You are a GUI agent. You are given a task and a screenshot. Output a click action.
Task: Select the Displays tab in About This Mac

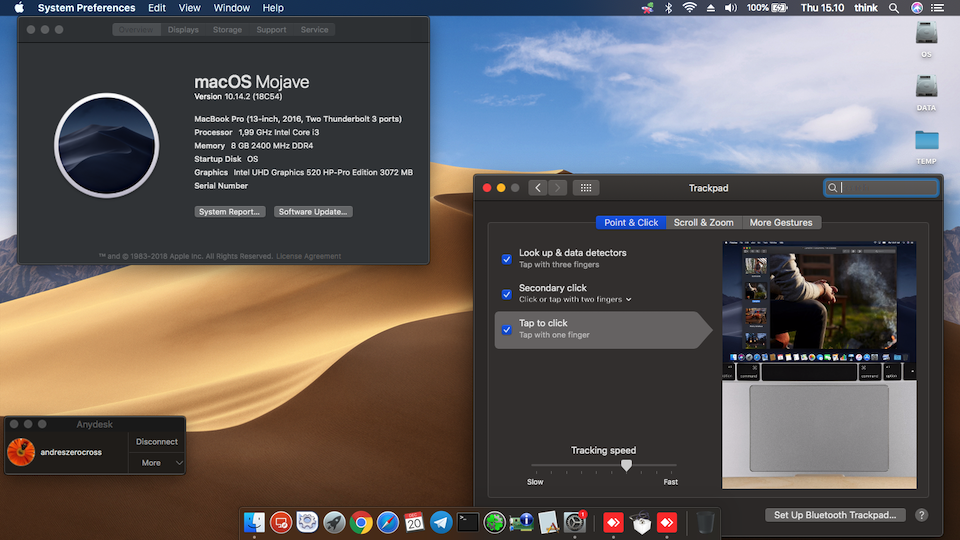[x=183, y=29]
